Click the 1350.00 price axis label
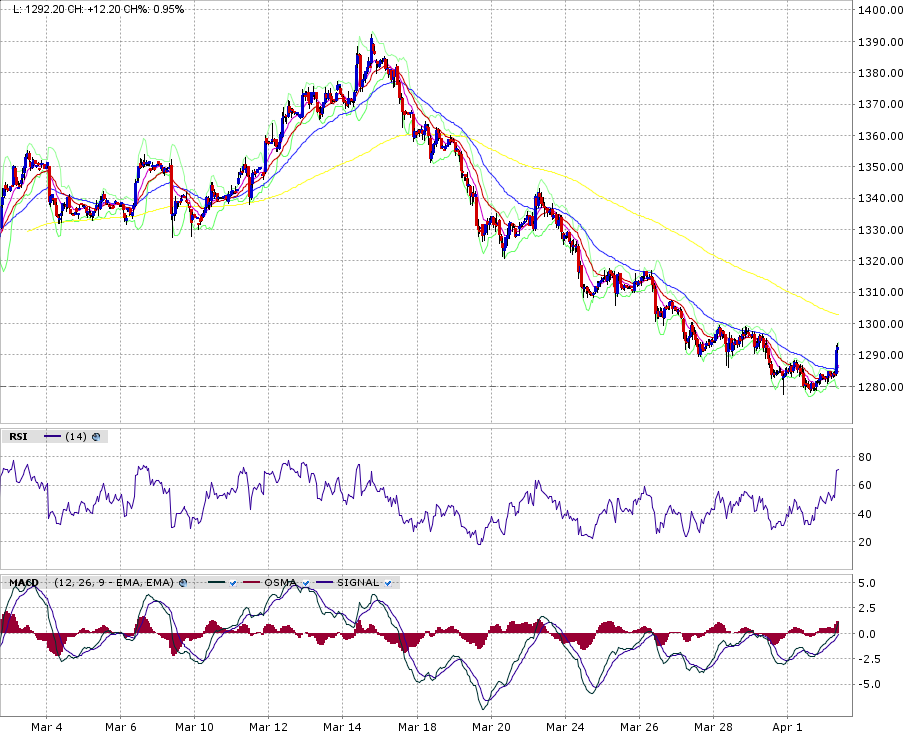 881,168
